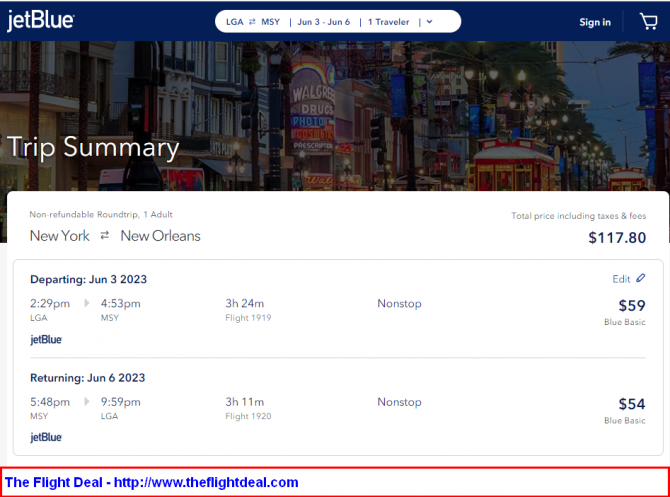Click the 3h 24m duration

point(245,303)
